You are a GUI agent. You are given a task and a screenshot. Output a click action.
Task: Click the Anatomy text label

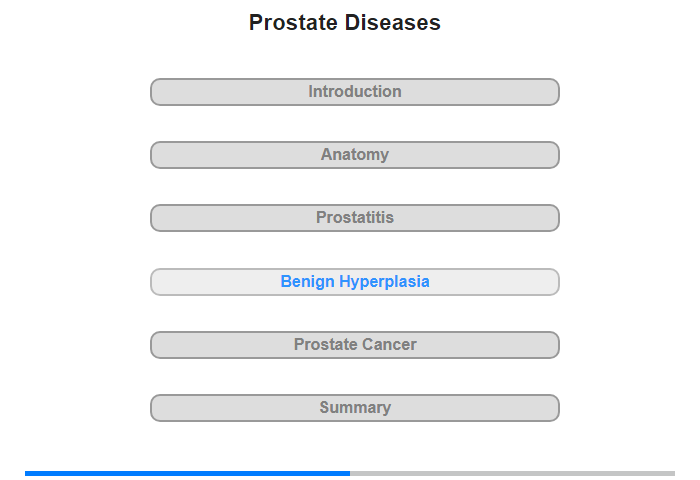(355, 154)
